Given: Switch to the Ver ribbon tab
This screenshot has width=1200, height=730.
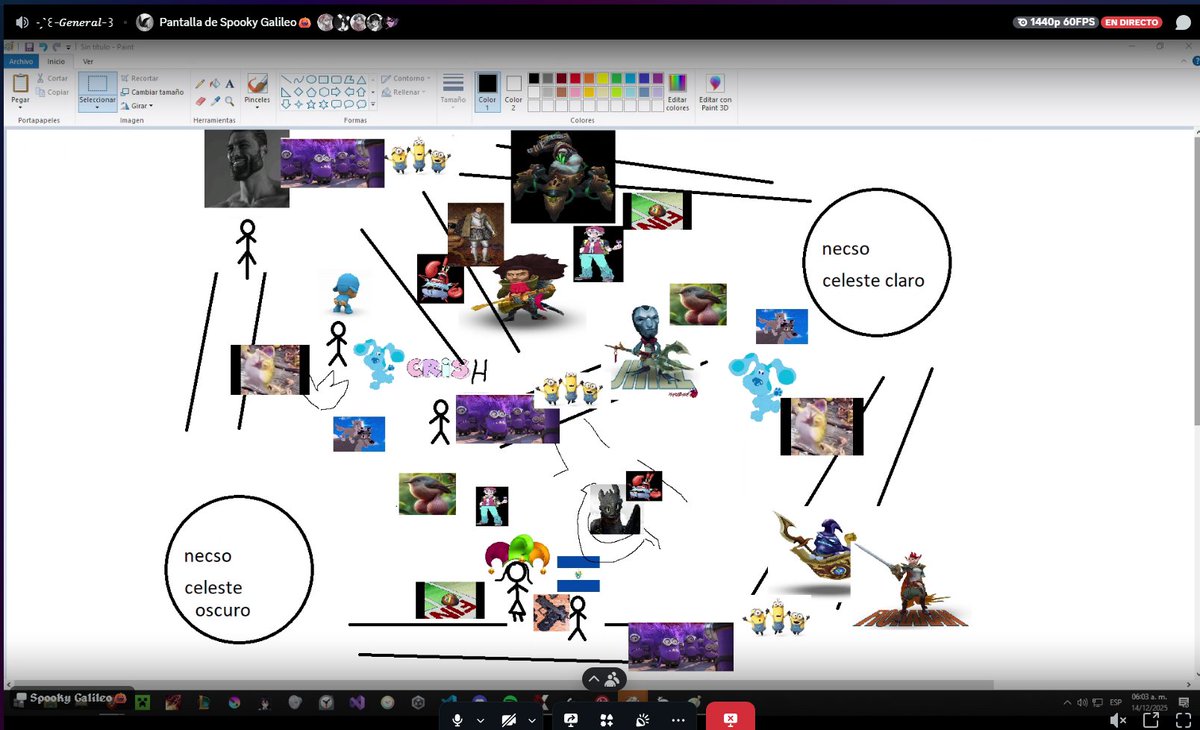Looking at the screenshot, I should point(88,61).
